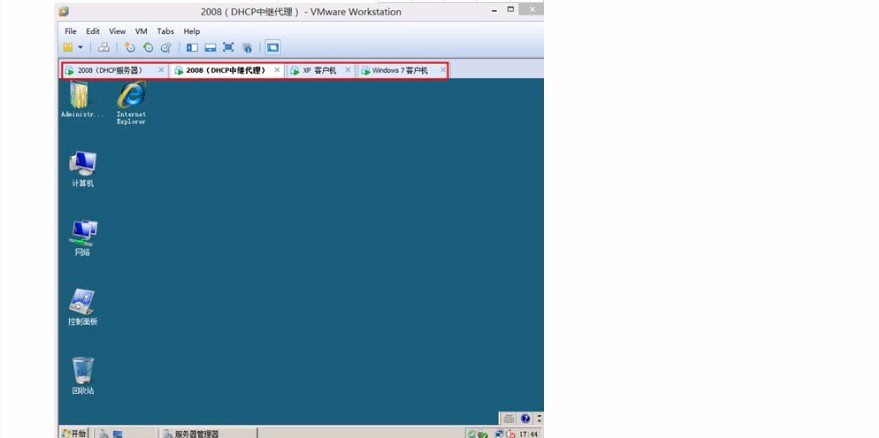Click the guest taskbar clock 17:44

[529, 434]
